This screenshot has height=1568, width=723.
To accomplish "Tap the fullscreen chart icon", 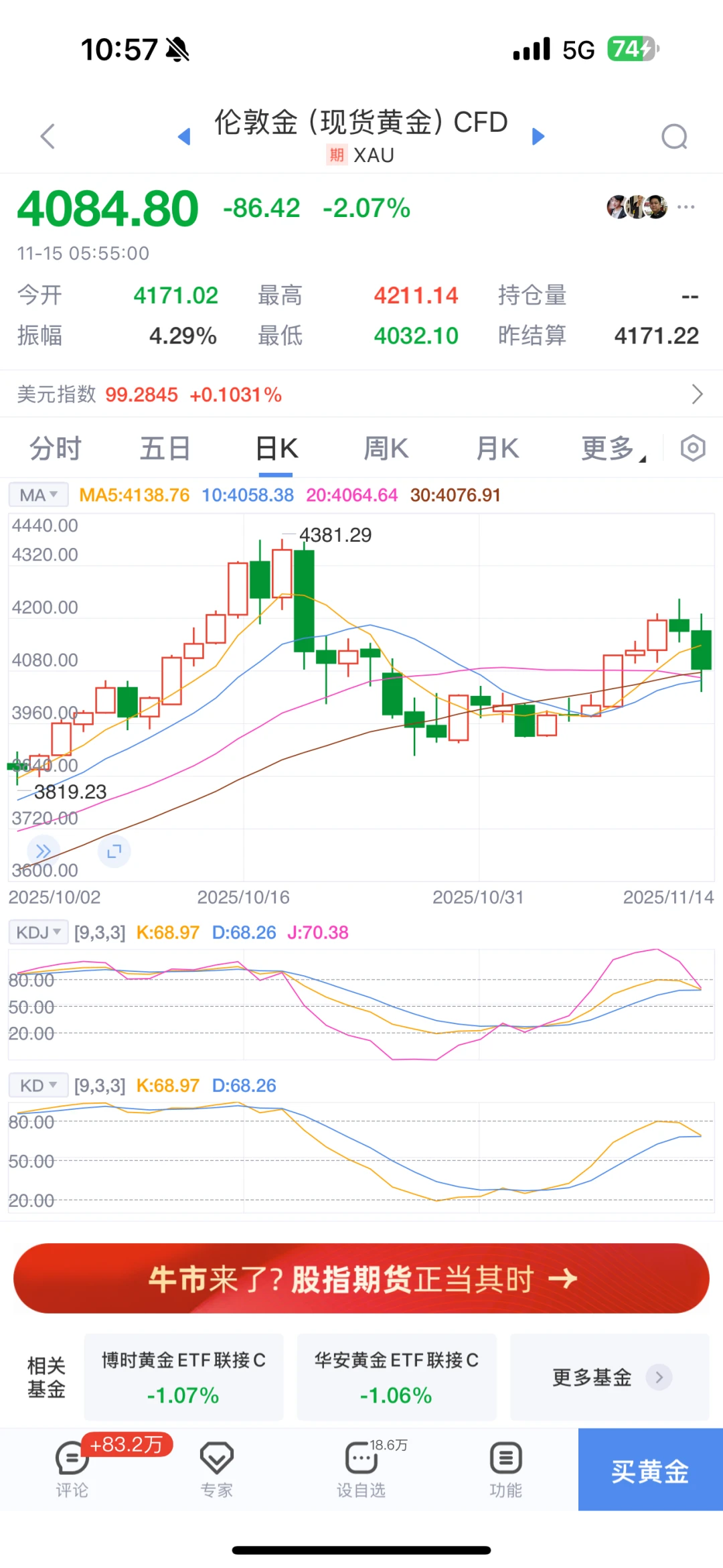I will 114,851.
